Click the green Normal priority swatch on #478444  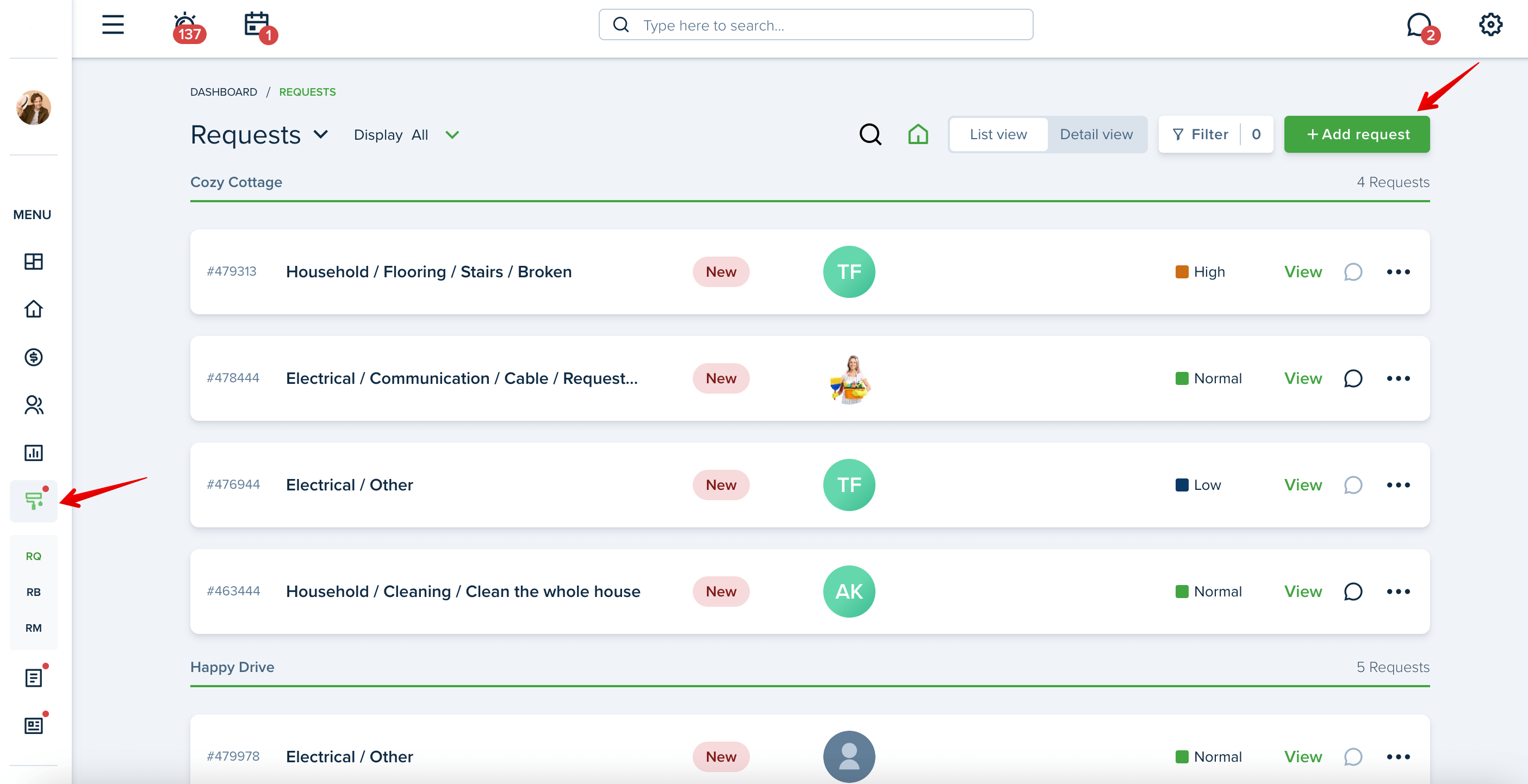click(1182, 378)
